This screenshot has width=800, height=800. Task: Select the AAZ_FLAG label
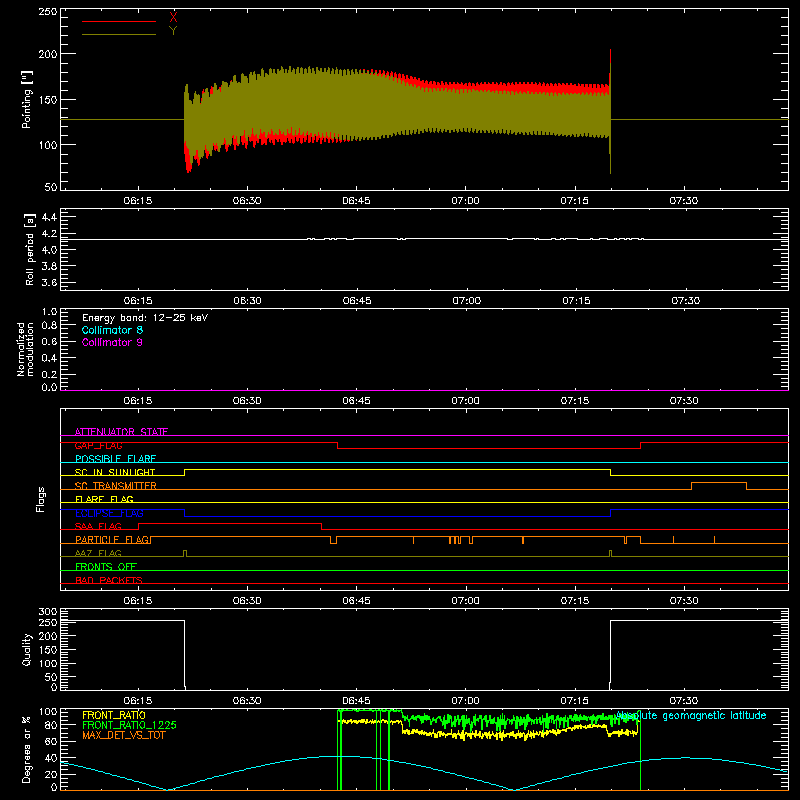click(x=98, y=554)
